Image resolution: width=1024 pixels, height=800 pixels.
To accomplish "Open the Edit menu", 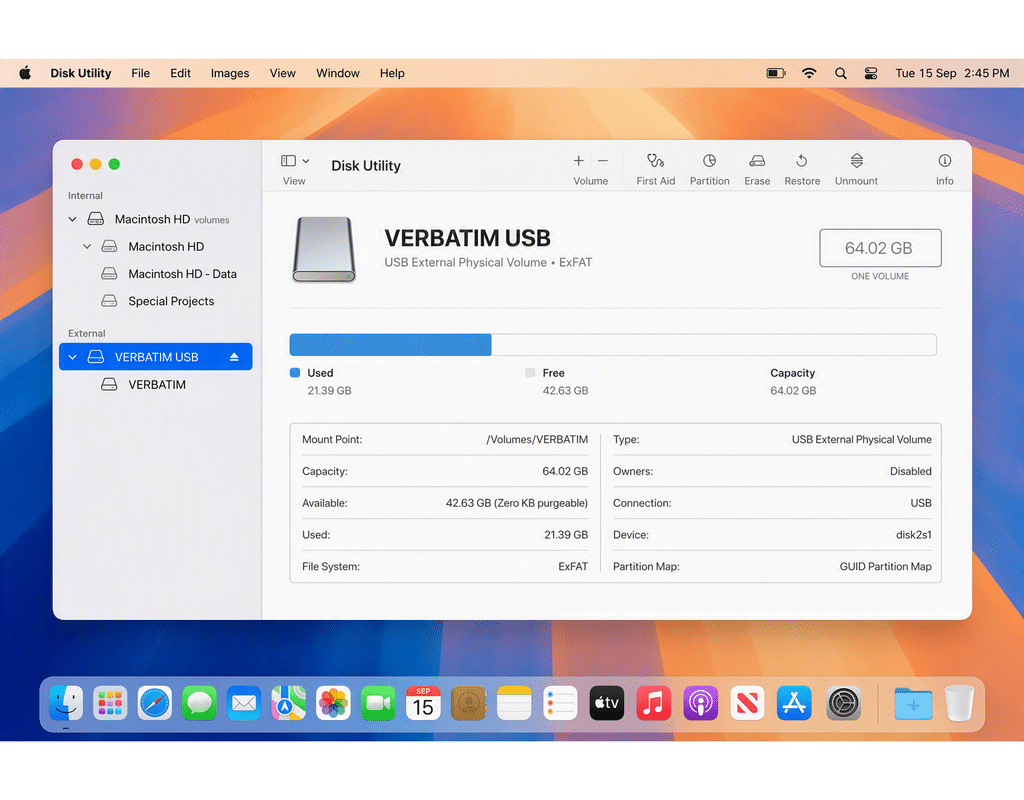I will point(180,73).
